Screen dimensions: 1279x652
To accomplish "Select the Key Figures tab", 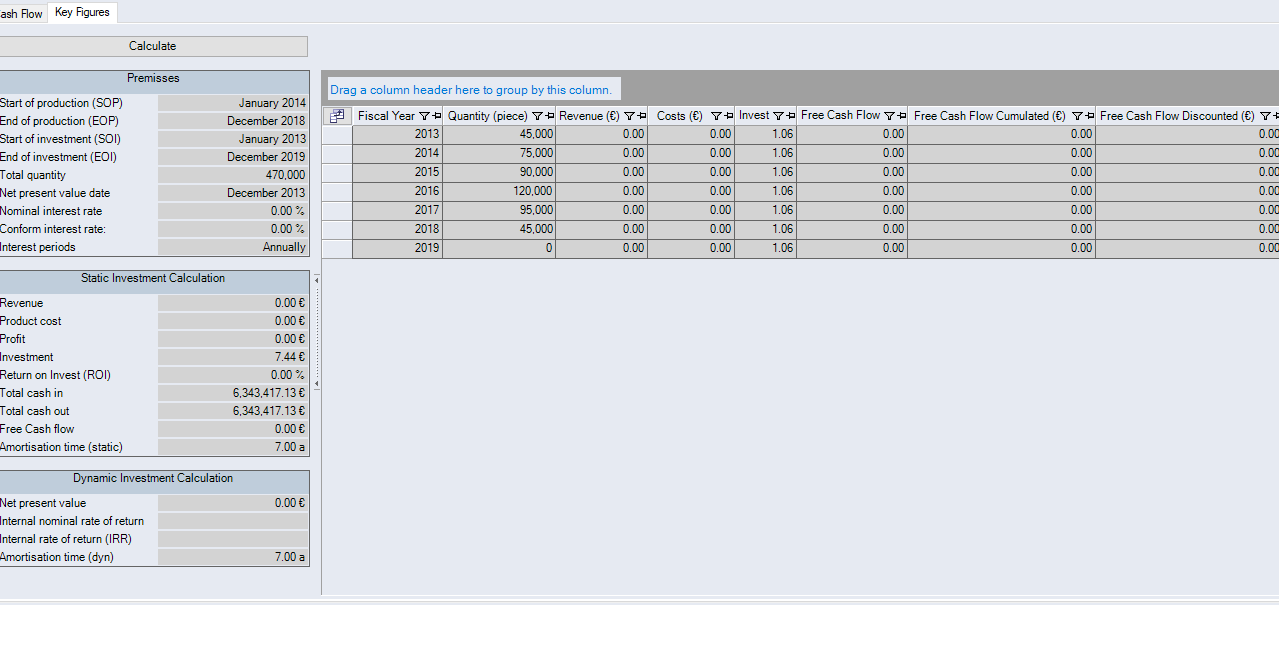I will 82,12.
